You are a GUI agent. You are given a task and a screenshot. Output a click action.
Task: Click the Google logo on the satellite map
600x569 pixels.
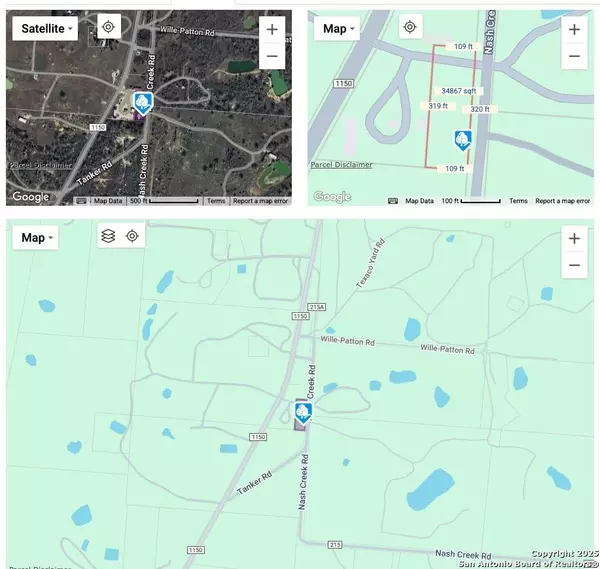30,197
